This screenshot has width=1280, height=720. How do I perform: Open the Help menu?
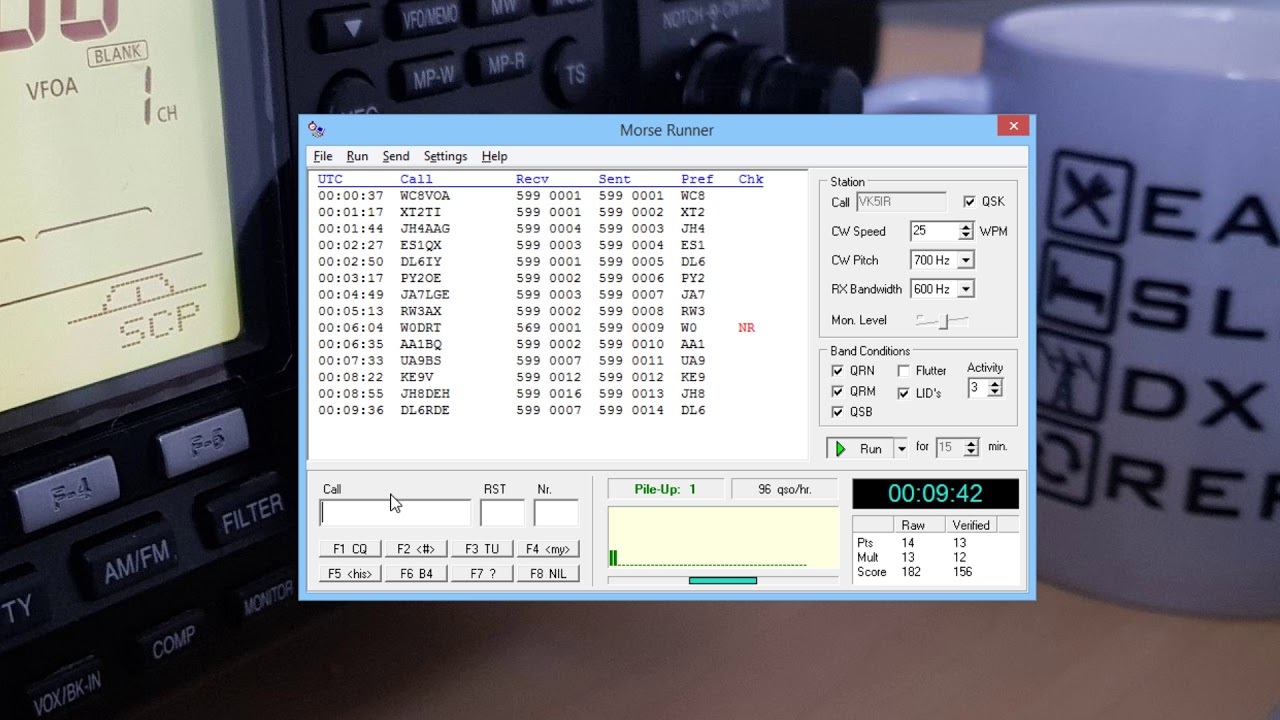pyautogui.click(x=494, y=156)
